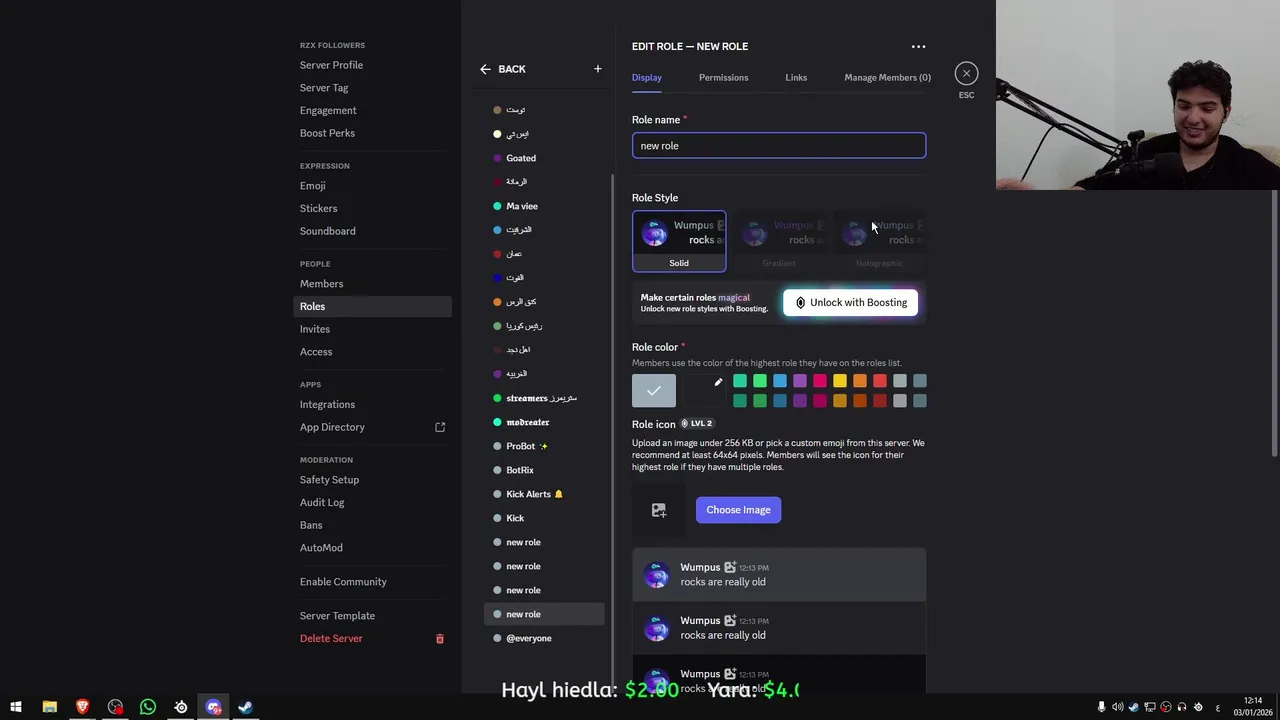
Task: Open the custom color picker with the pencil icon
Action: (x=718, y=382)
